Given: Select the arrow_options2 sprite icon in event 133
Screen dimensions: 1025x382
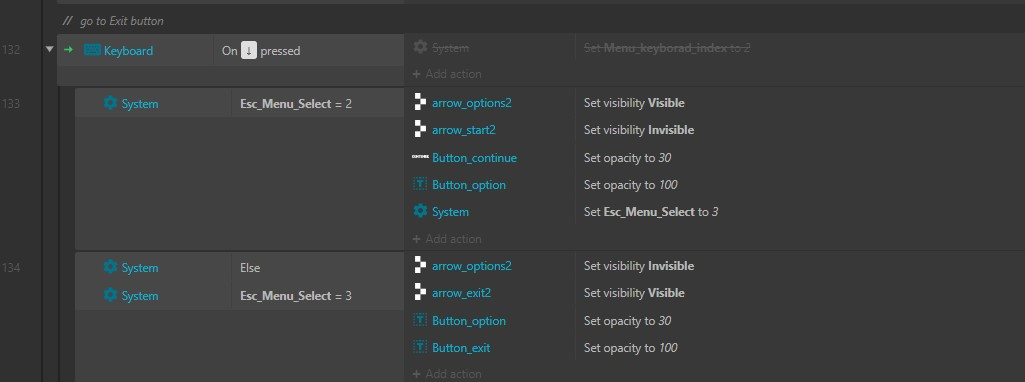Looking at the screenshot, I should coord(420,103).
